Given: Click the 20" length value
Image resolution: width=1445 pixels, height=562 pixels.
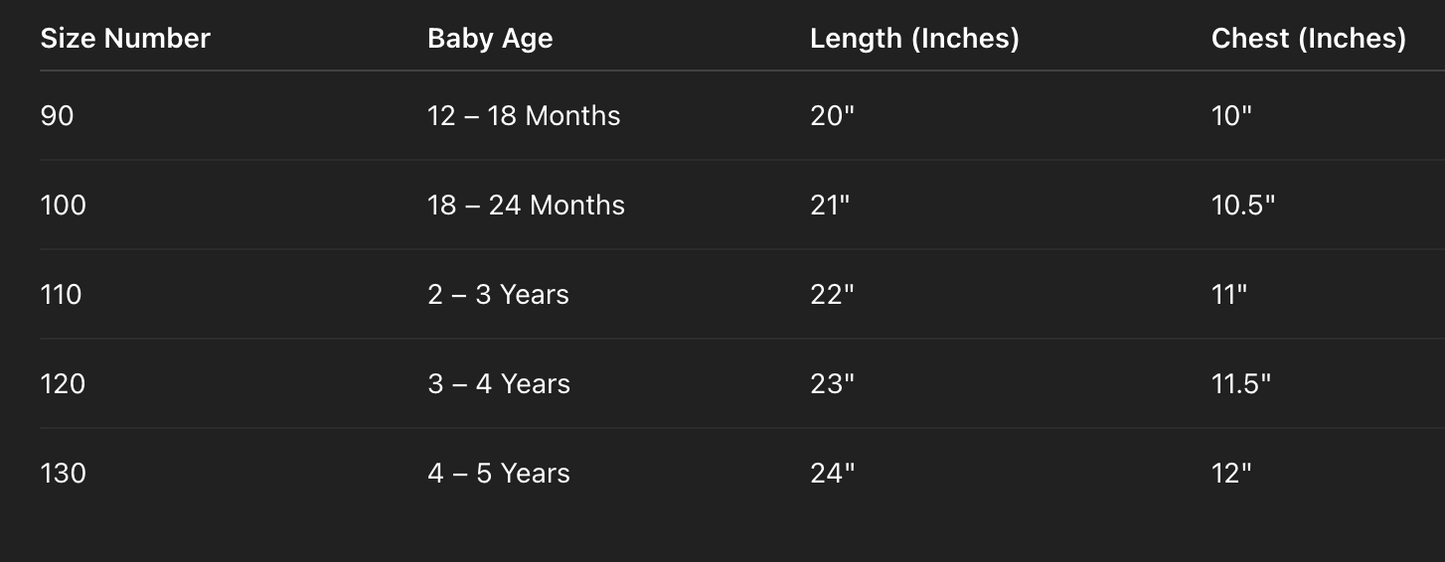Looking at the screenshot, I should [x=832, y=116].
